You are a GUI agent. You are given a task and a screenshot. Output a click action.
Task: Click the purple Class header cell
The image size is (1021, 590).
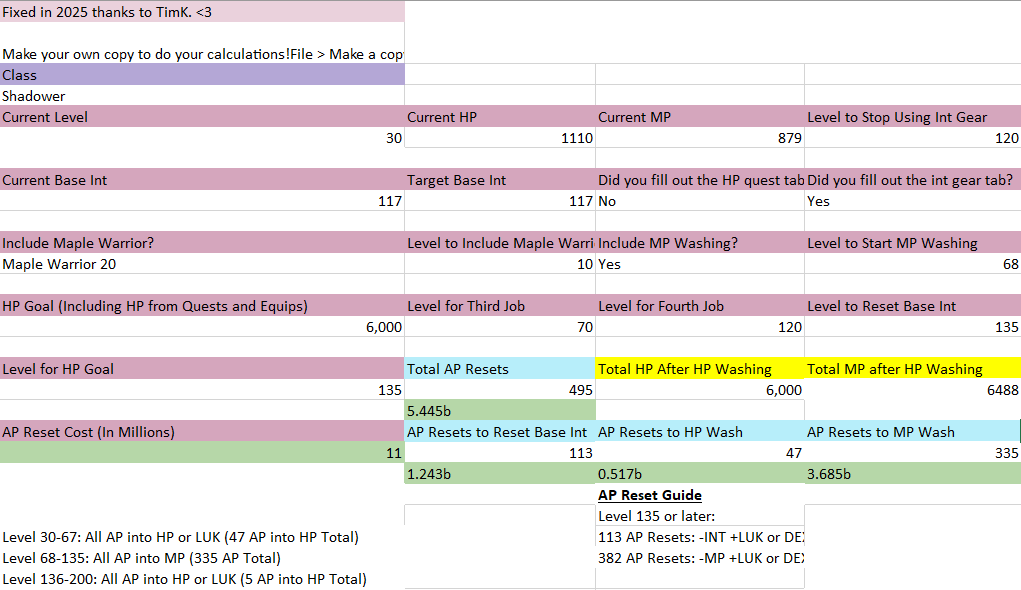click(x=202, y=75)
